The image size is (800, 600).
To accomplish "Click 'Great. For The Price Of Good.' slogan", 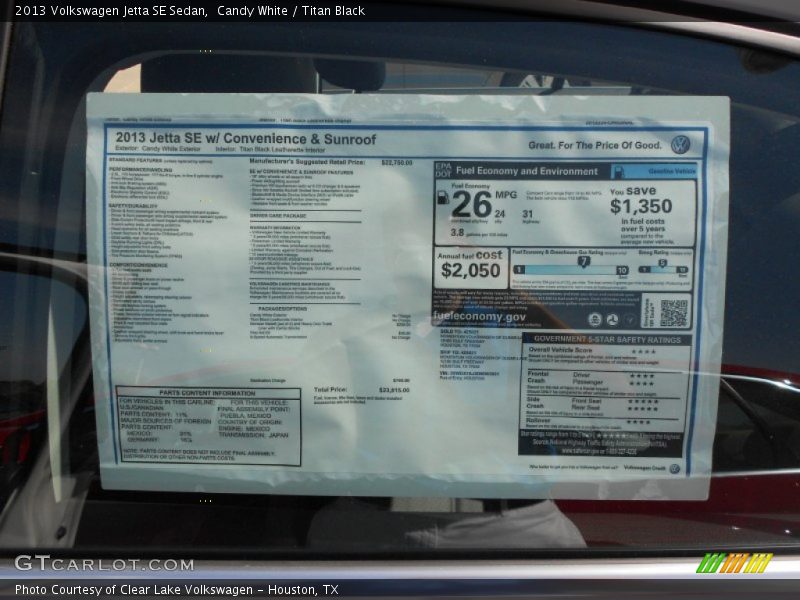I will [x=595, y=145].
